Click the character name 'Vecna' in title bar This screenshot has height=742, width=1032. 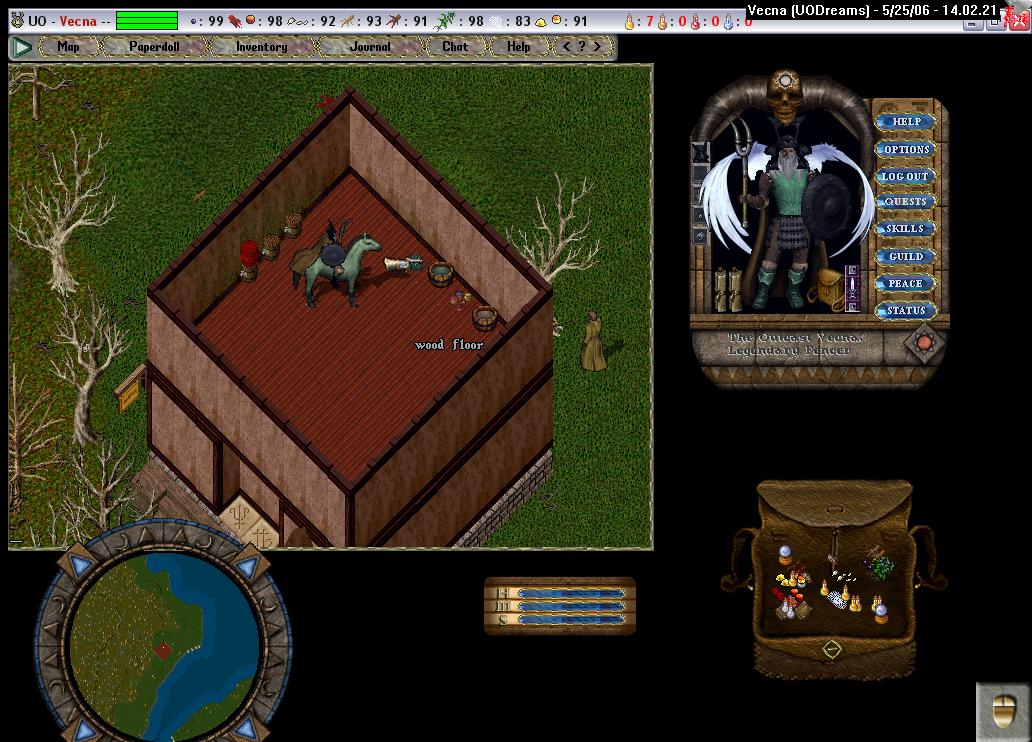point(78,21)
